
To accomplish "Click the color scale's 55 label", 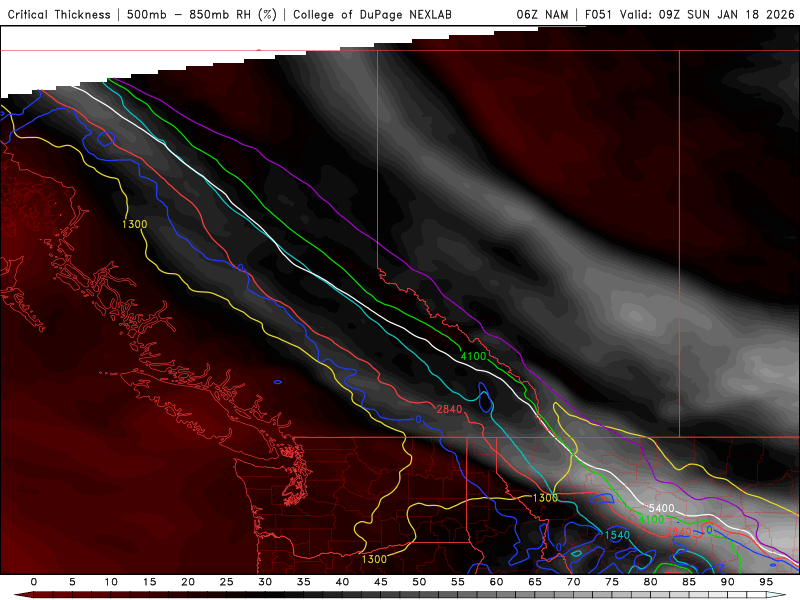I will [x=458, y=582].
